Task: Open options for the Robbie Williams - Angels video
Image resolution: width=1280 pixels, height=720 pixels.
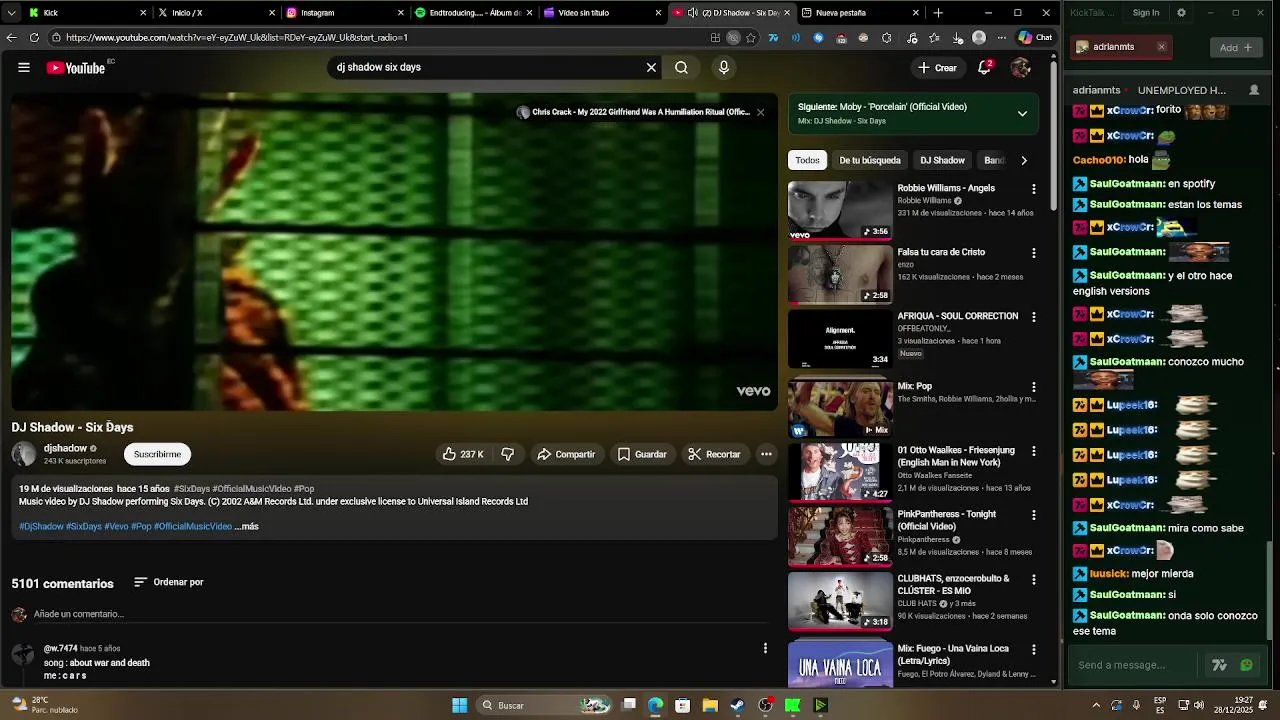Action: click(1034, 189)
